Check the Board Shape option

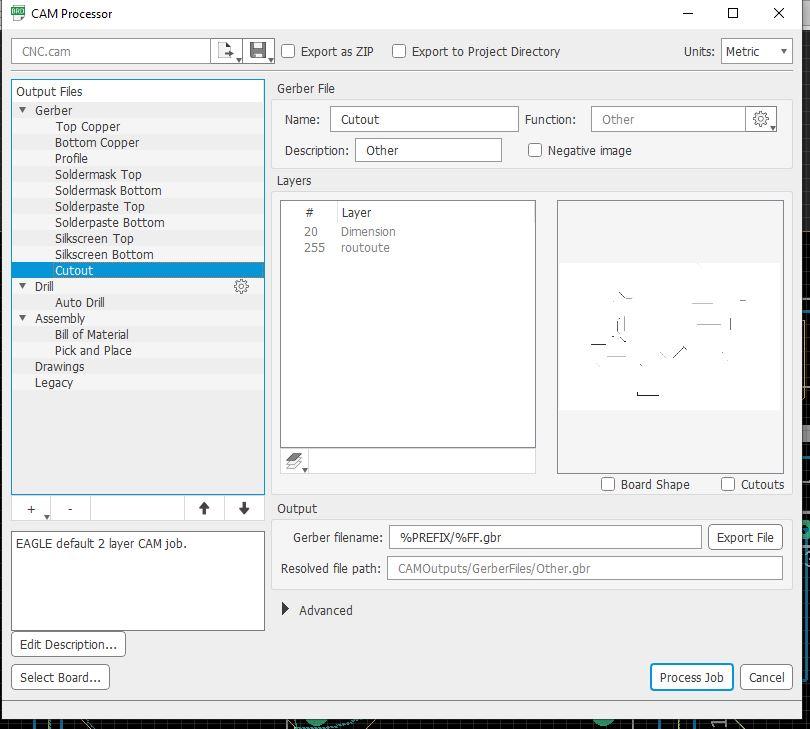pyautogui.click(x=608, y=484)
